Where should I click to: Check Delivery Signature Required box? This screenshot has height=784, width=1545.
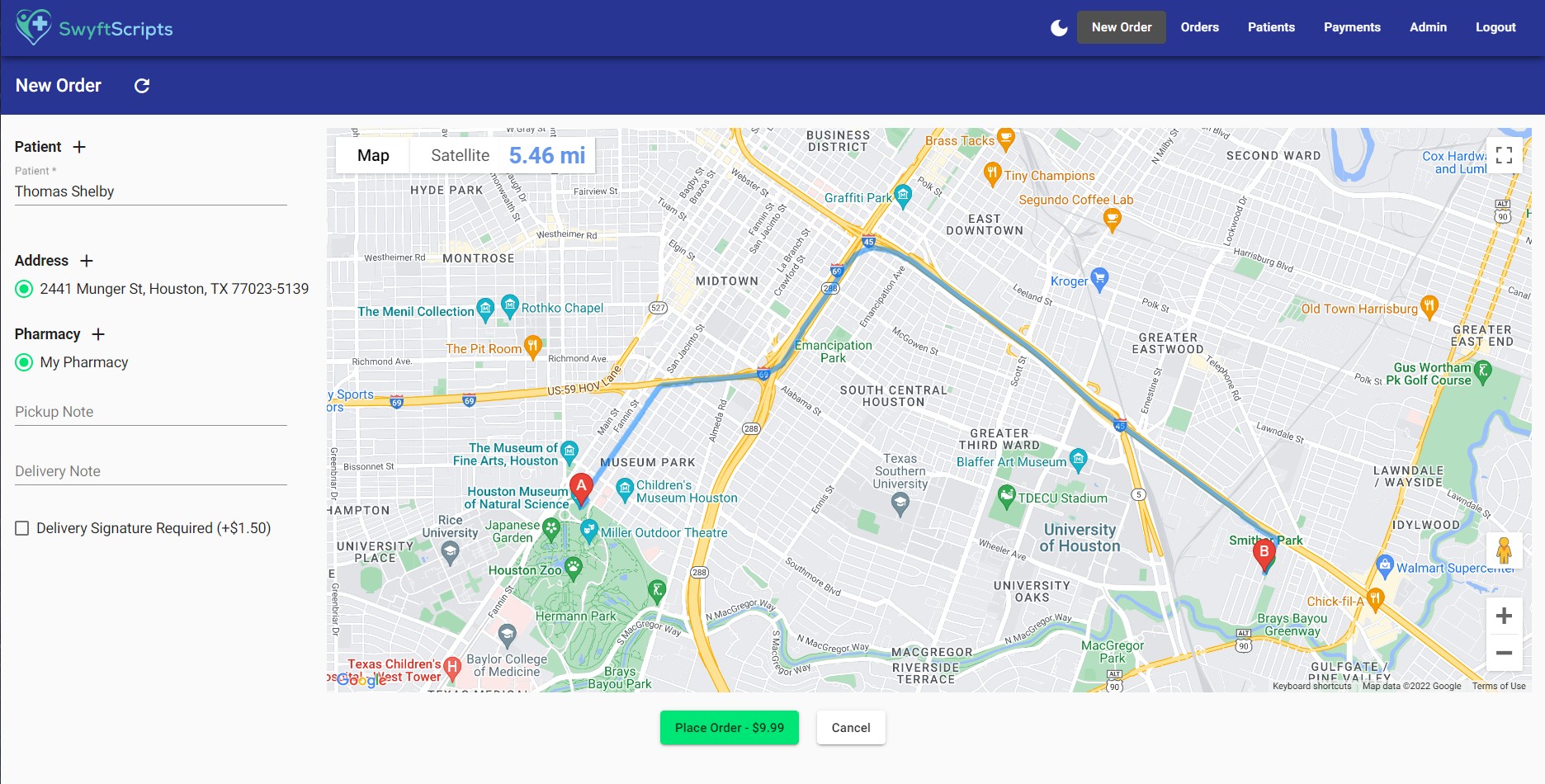click(22, 528)
